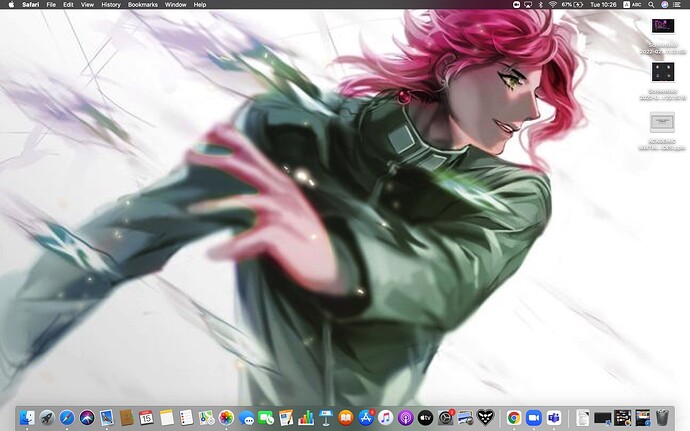Click the 67% battery indicator
This screenshot has height=431, width=690.
[x=573, y=4]
